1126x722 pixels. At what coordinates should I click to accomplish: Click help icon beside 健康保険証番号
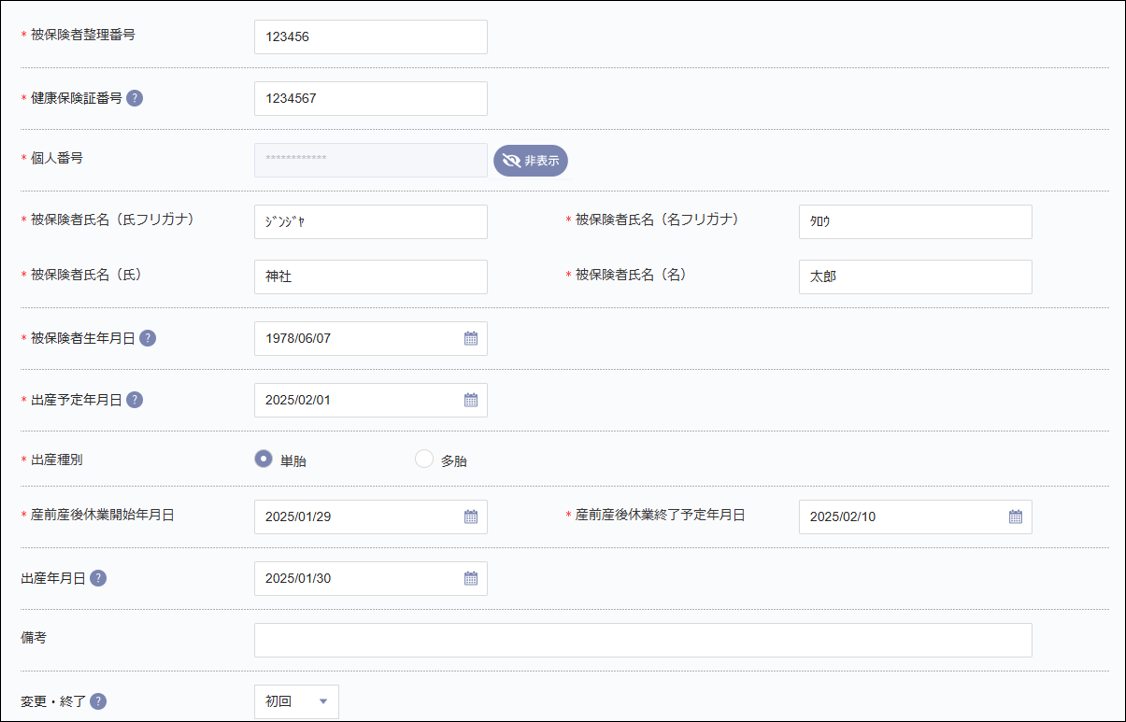point(136,98)
